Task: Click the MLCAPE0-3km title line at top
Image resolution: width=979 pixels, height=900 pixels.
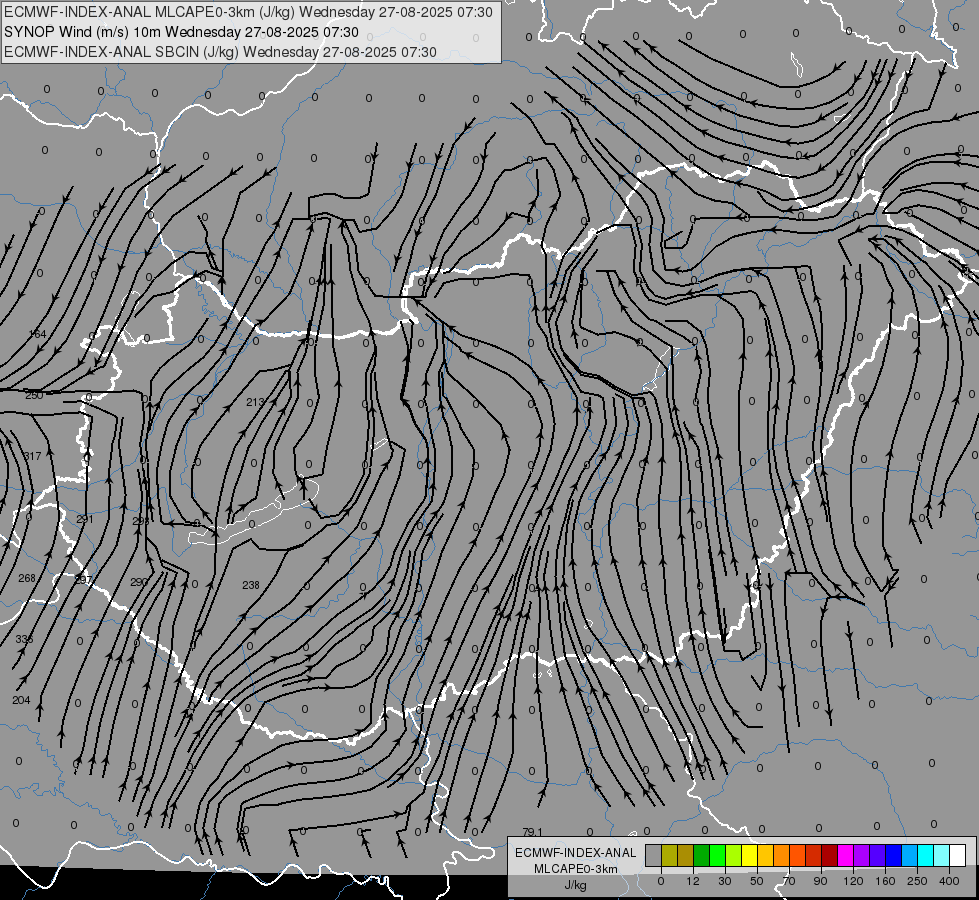Action: 248,12
